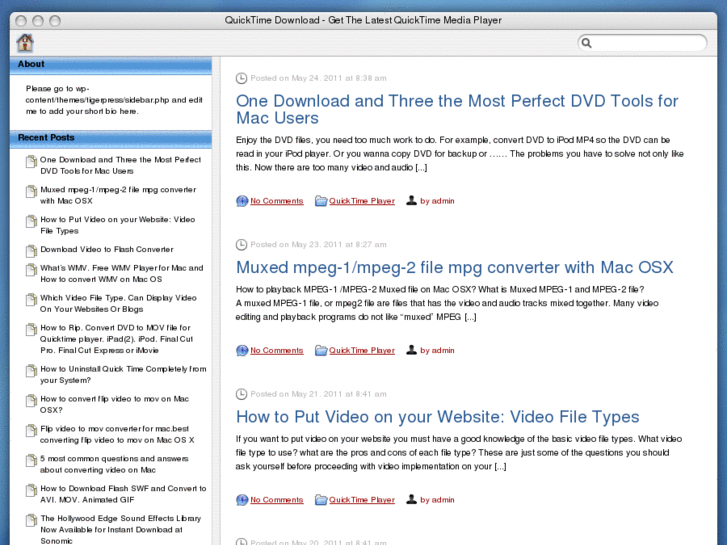The height and width of the screenshot is (545, 727).
Task: Open sidebar link 'The Hollywood Edge Sound Effects Library'
Action: click(121, 529)
